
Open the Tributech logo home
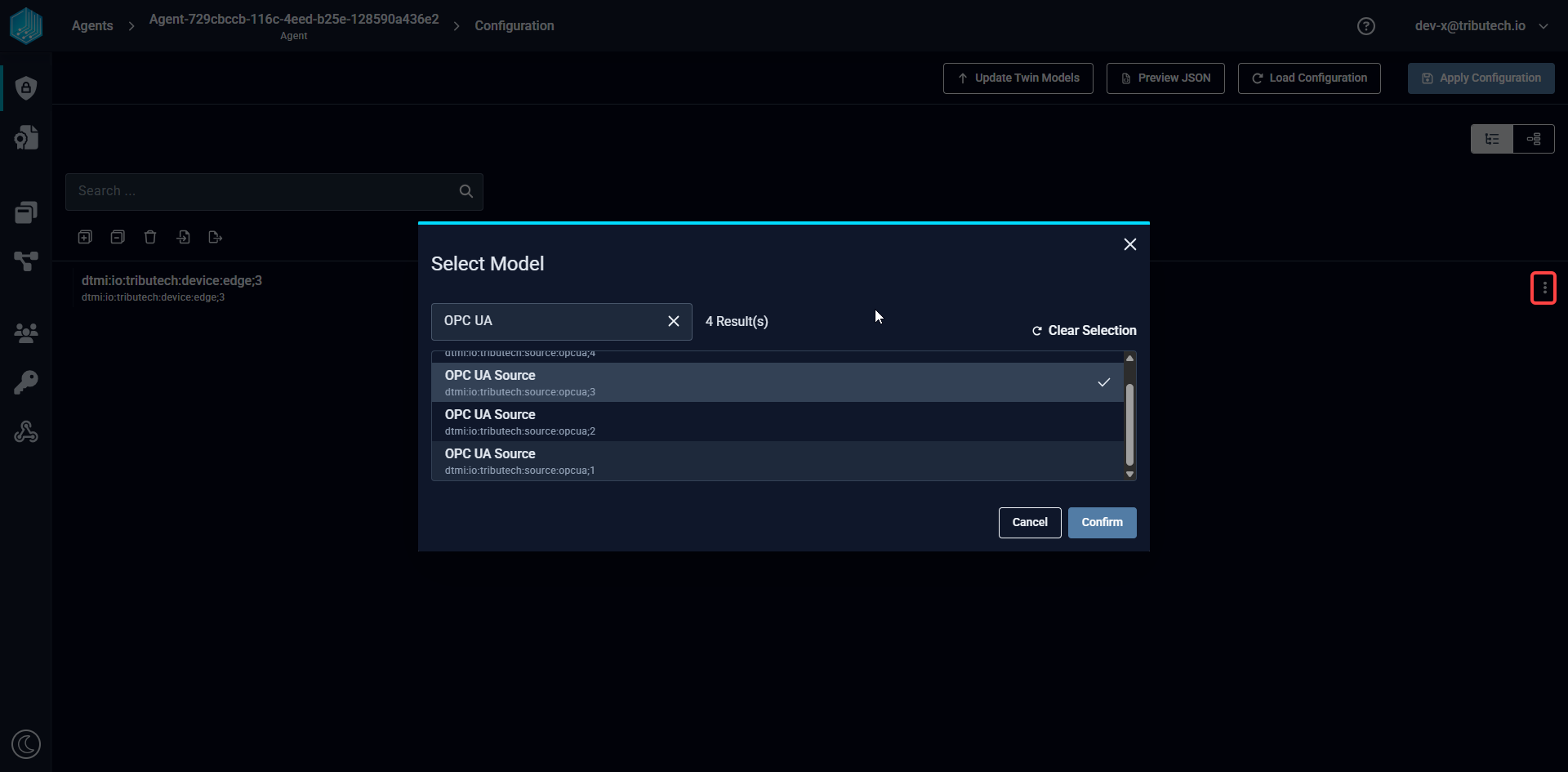26,25
